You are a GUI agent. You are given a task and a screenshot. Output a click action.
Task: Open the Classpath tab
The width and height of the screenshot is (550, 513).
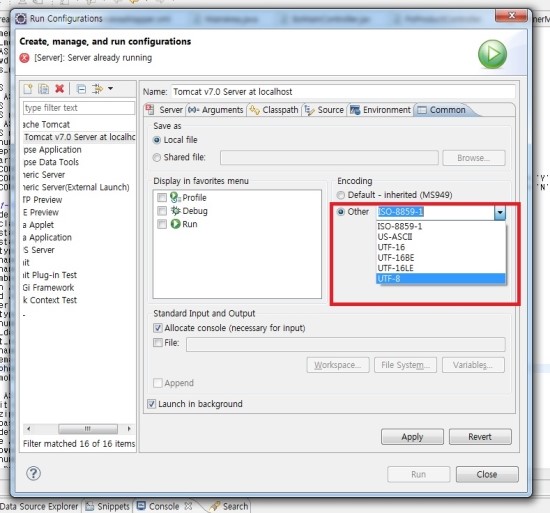click(274, 110)
